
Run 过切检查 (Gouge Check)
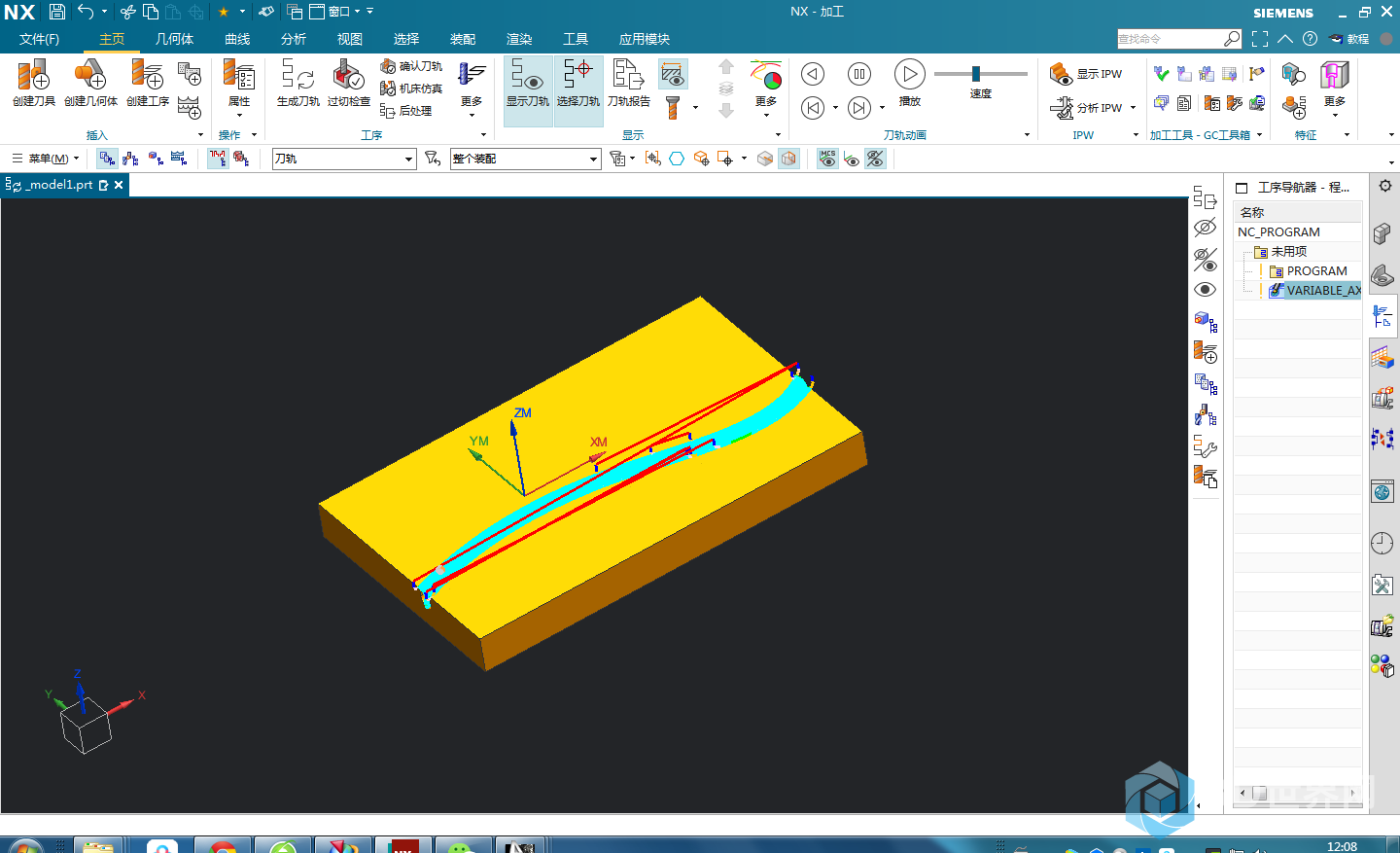point(348,83)
